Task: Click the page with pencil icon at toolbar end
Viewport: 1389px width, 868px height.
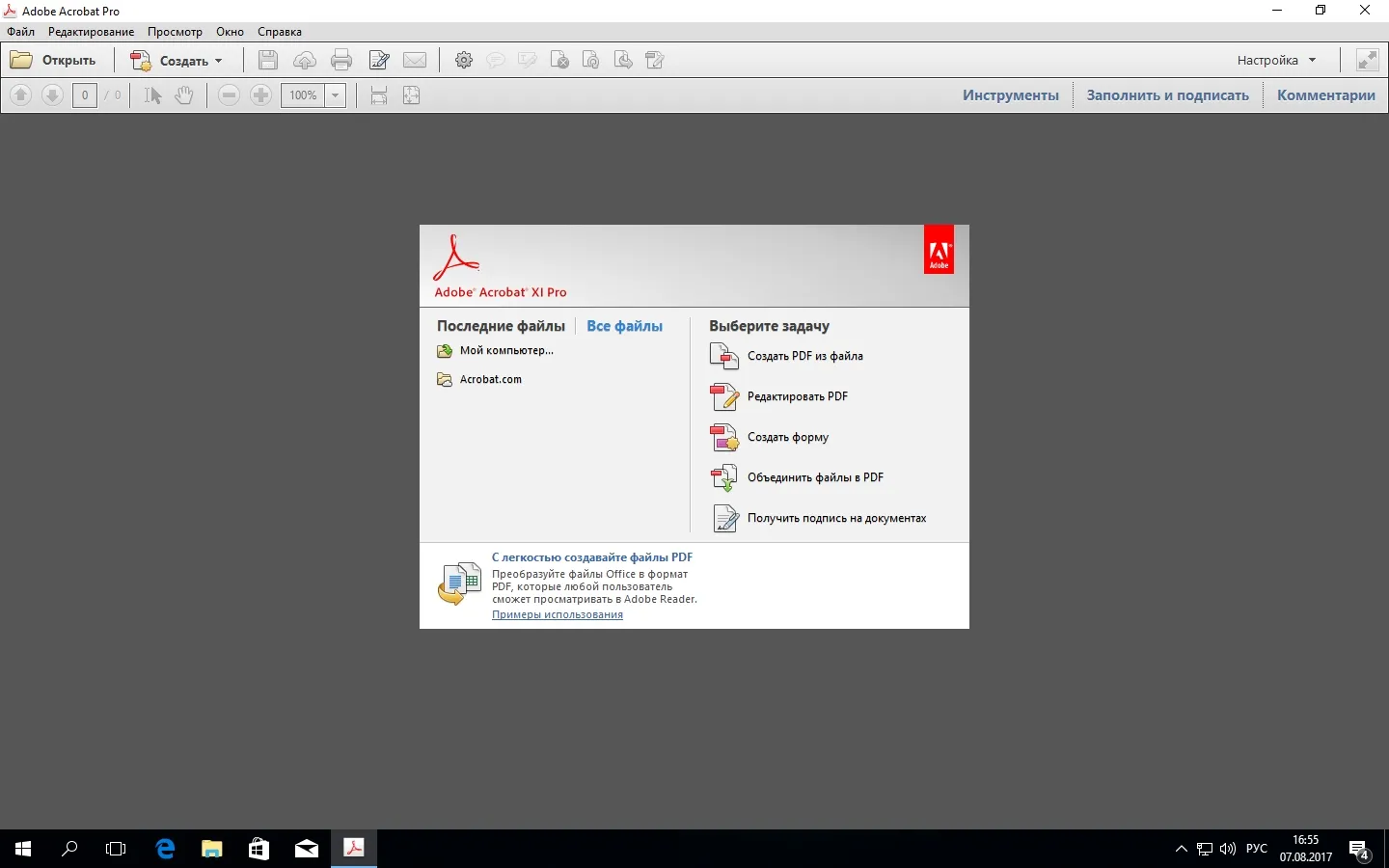Action: point(656,60)
